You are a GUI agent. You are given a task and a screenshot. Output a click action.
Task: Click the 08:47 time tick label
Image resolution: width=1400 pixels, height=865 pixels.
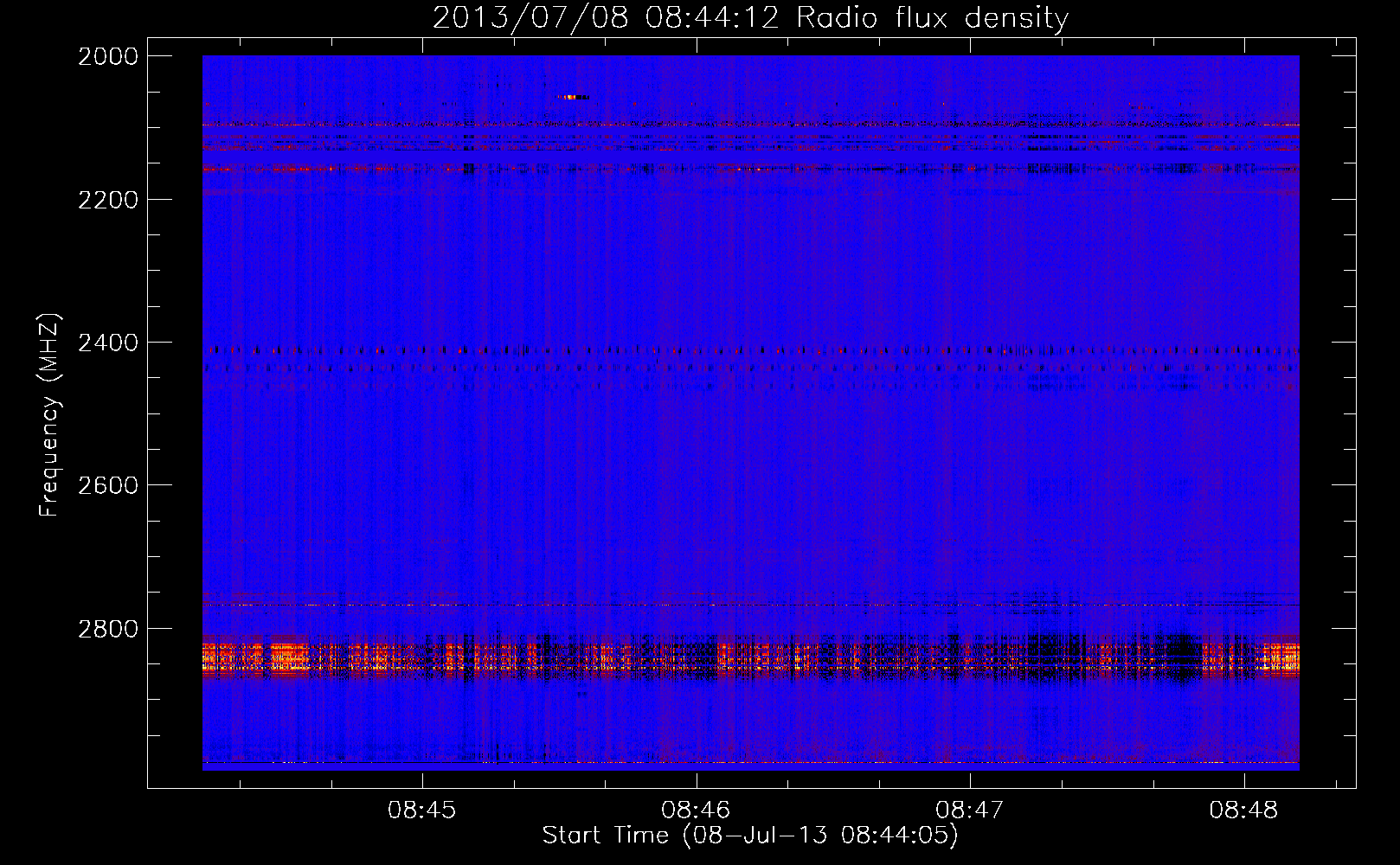[x=970, y=811]
